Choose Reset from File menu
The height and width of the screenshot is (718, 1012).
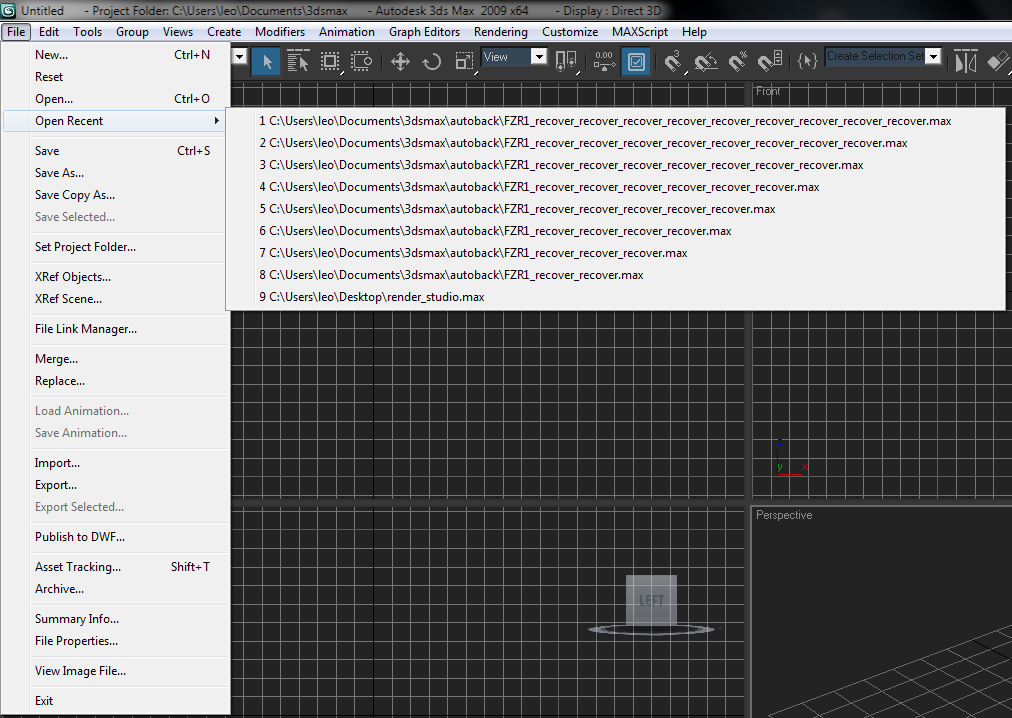(x=116, y=77)
